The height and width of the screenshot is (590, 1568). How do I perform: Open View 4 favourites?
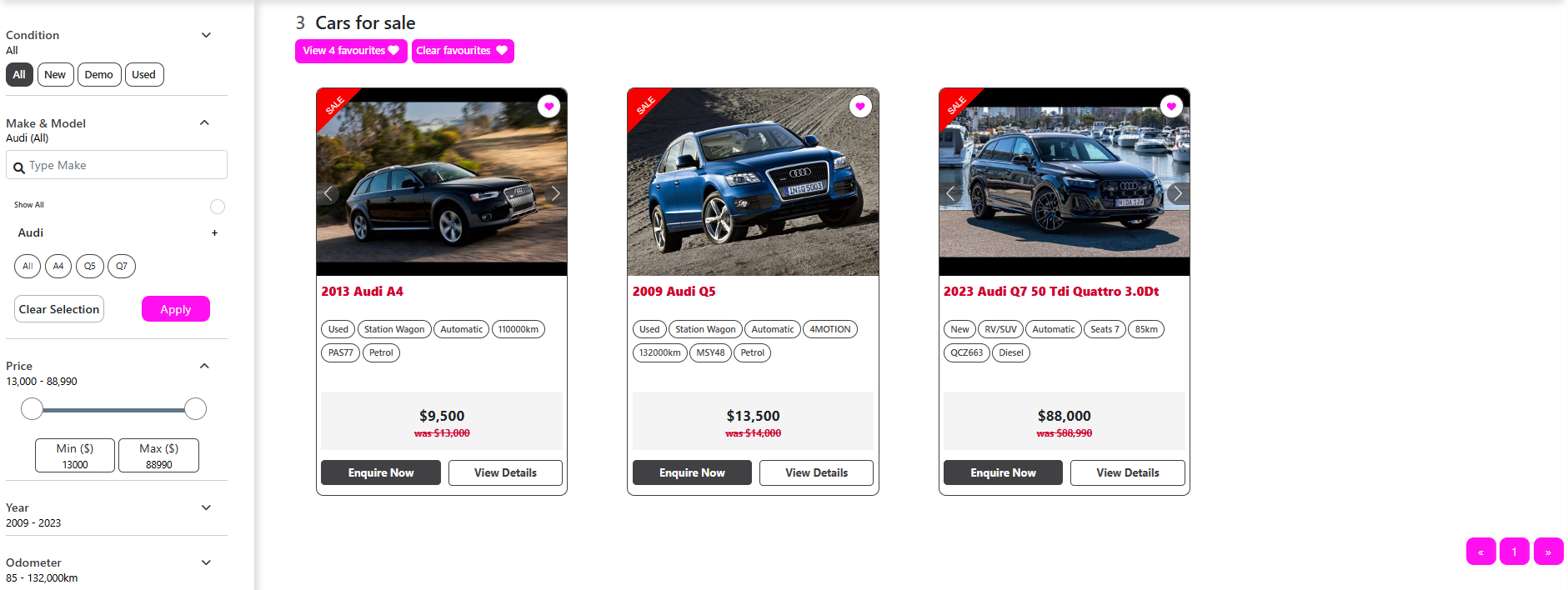(351, 51)
